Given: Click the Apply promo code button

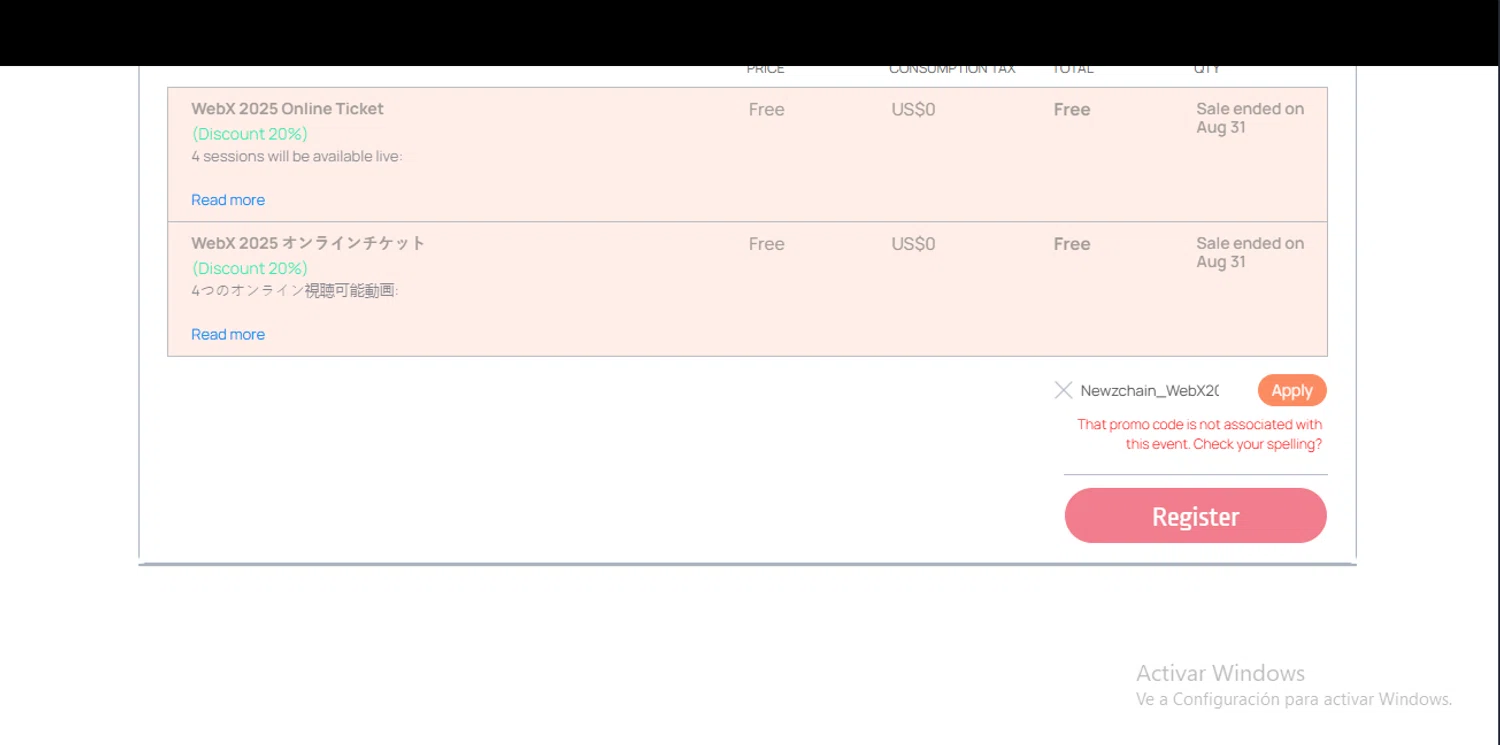Looking at the screenshot, I should pos(1292,390).
